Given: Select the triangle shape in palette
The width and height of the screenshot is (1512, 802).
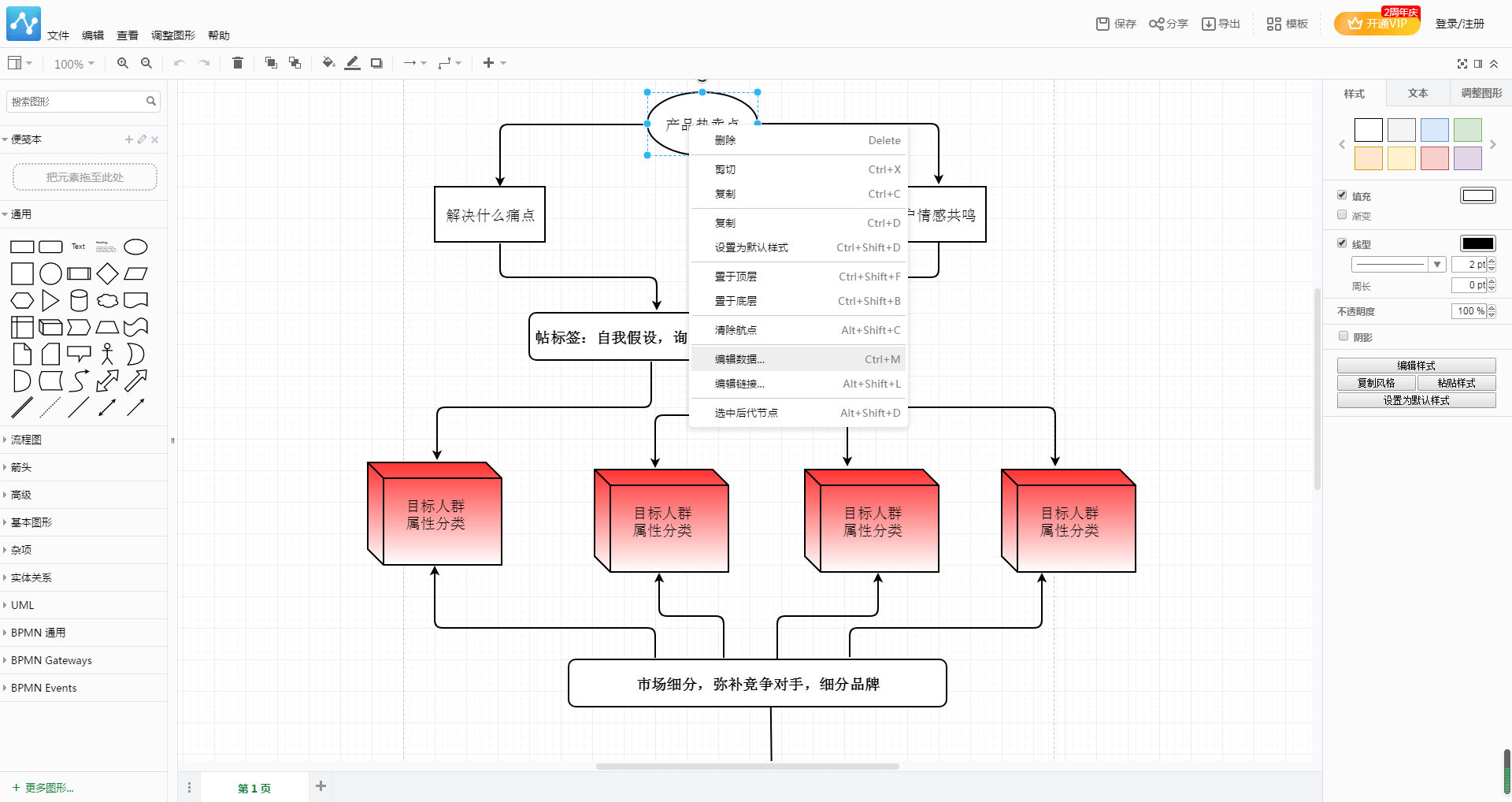Looking at the screenshot, I should click(50, 300).
